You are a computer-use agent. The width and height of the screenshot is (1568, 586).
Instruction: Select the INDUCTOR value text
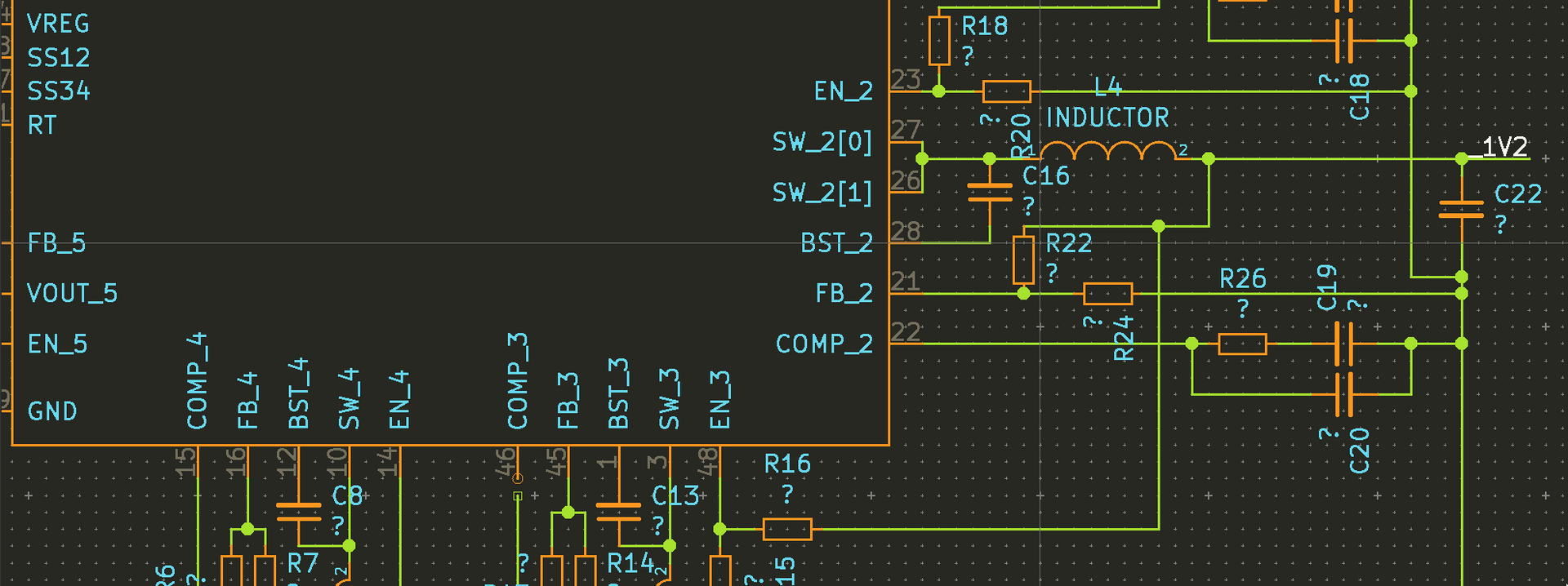pos(1107,118)
